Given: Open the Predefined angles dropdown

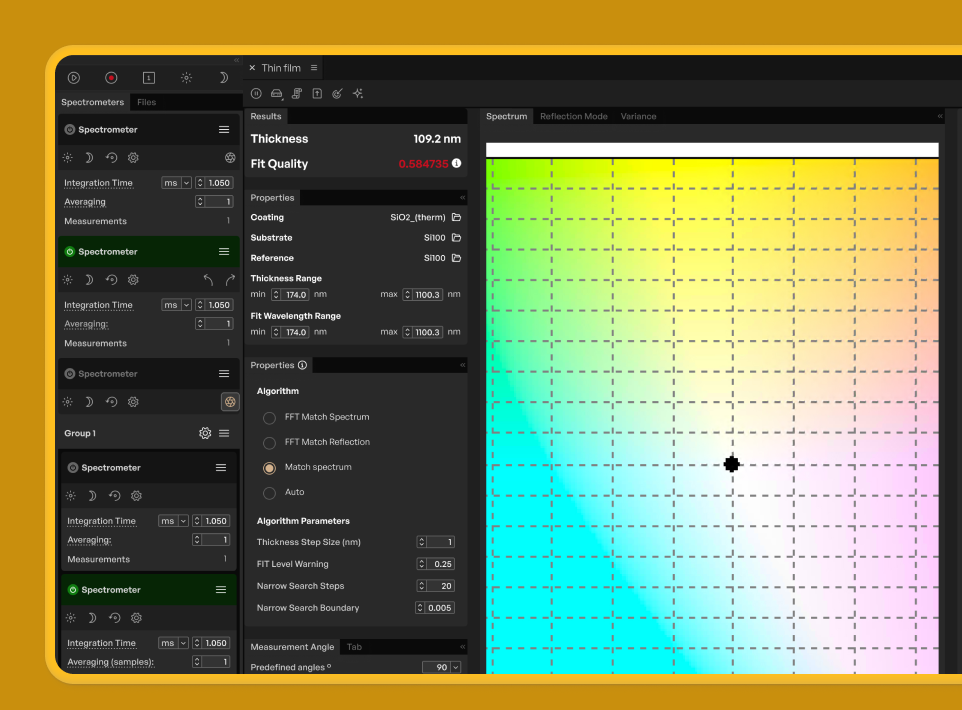Looking at the screenshot, I should pos(455,667).
